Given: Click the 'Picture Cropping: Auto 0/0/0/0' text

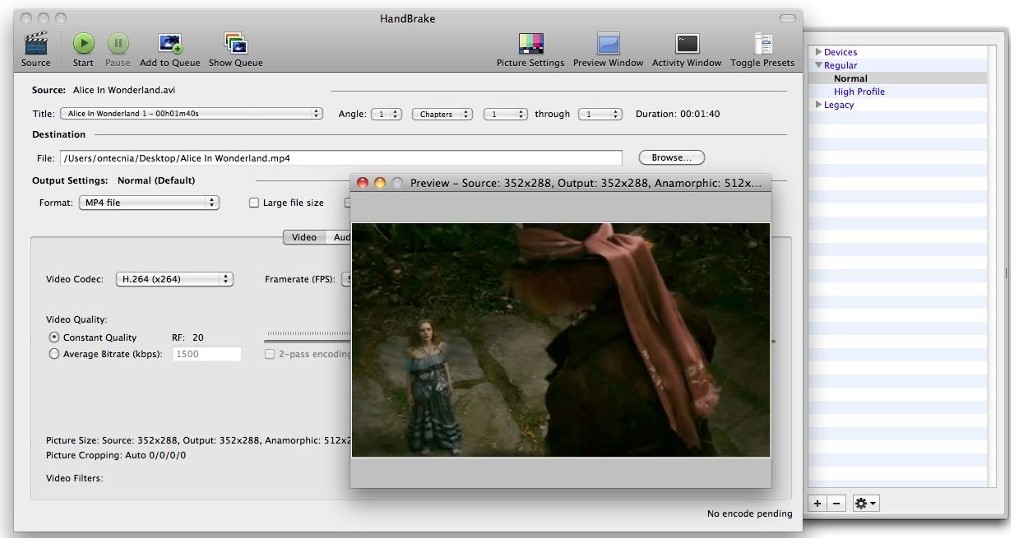Looking at the screenshot, I should coord(116,455).
